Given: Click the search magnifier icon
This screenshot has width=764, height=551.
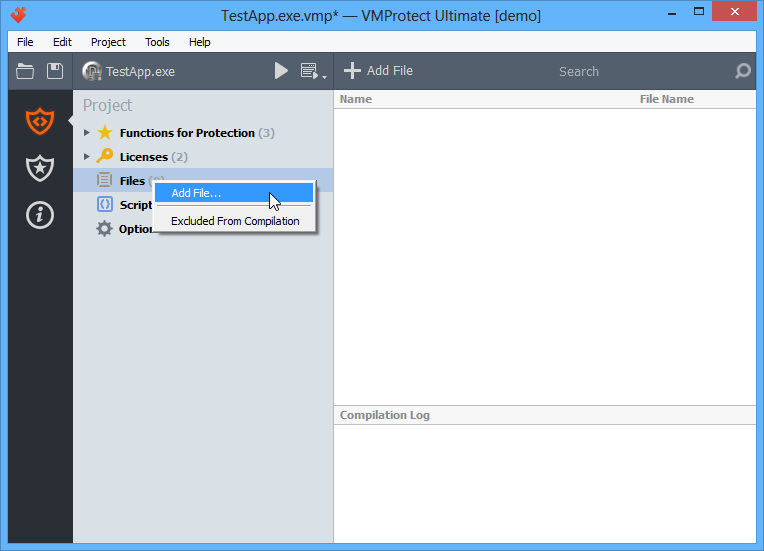Looking at the screenshot, I should [743, 71].
